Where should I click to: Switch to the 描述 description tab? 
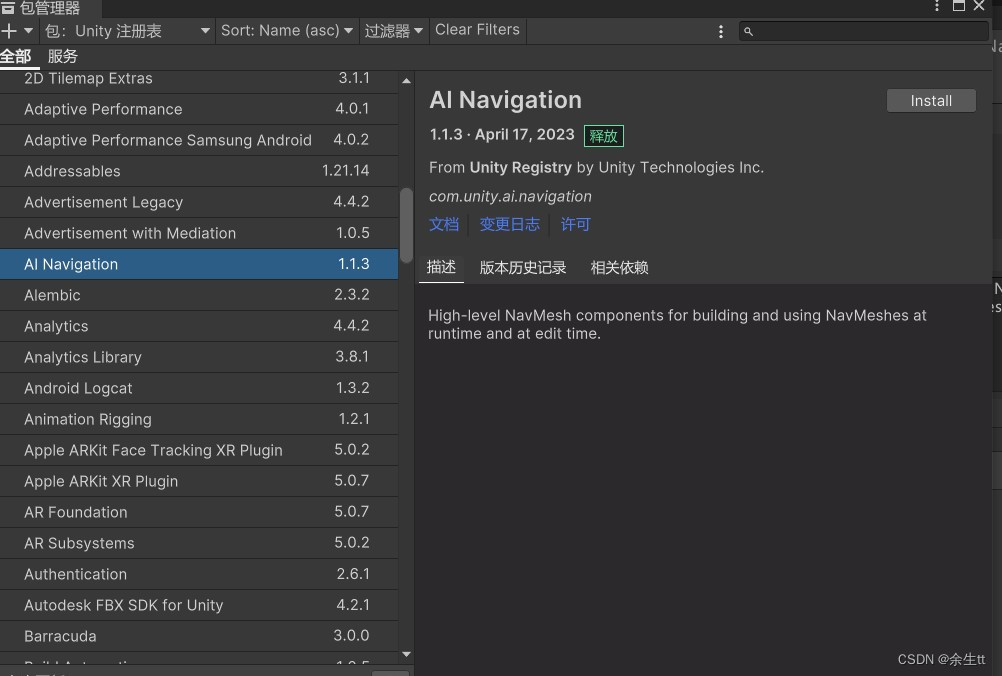pyautogui.click(x=442, y=267)
